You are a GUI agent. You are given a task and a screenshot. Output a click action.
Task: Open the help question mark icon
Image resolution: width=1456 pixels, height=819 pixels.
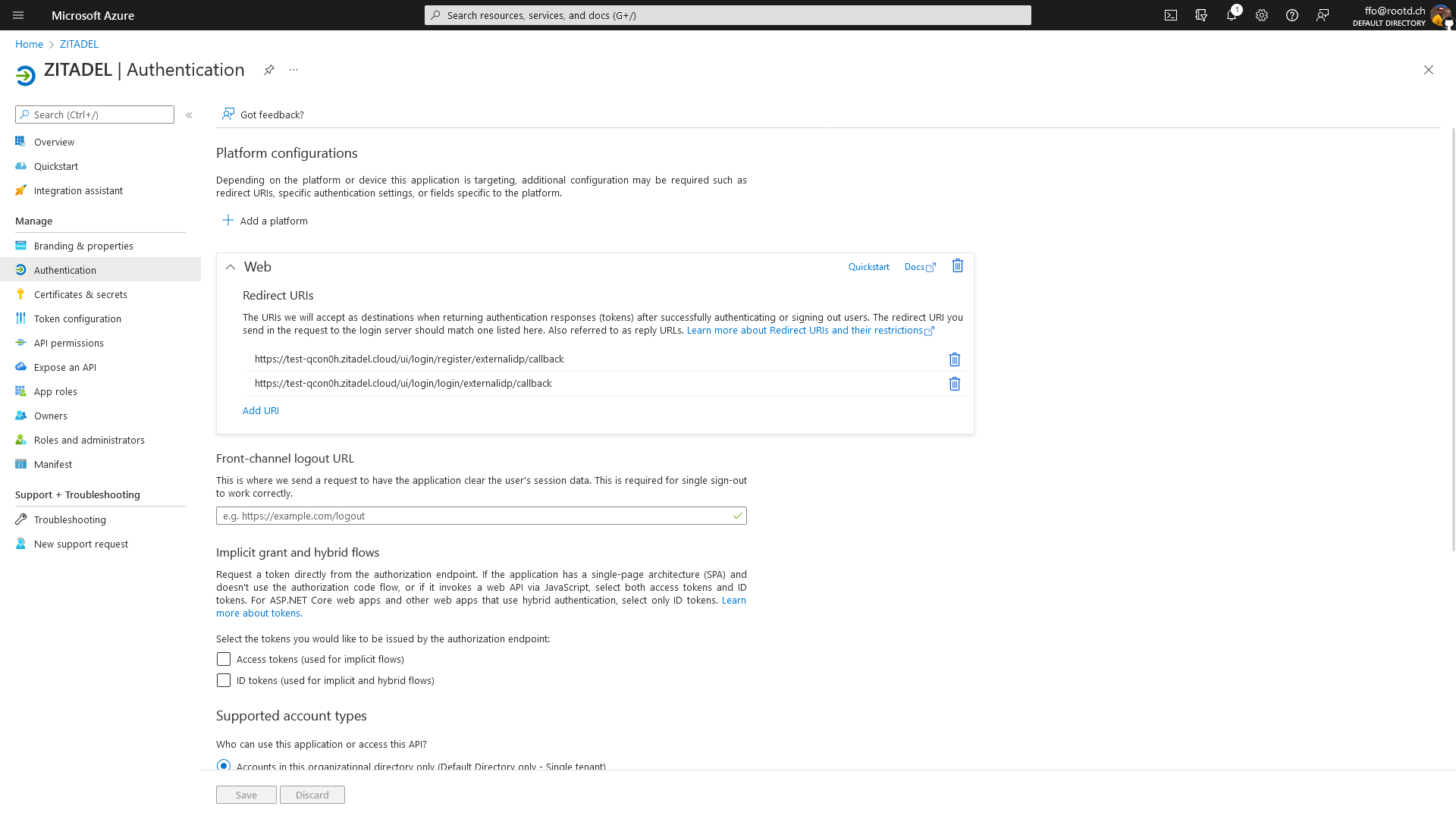[x=1292, y=15]
